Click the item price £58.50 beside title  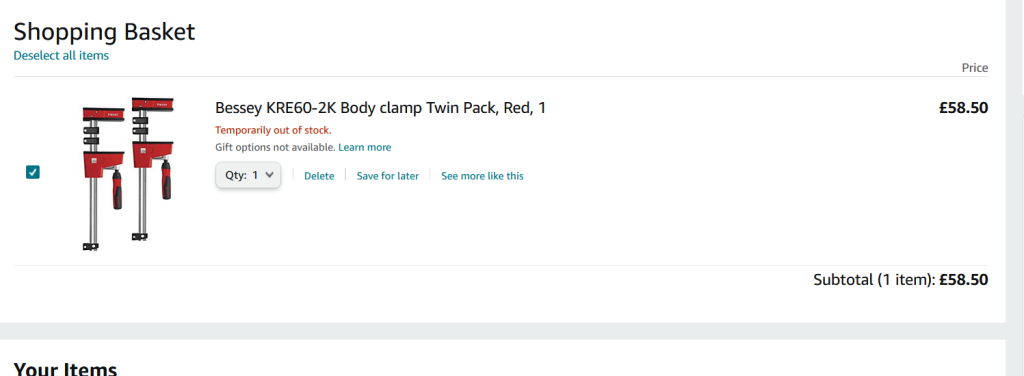pyautogui.click(x=963, y=108)
